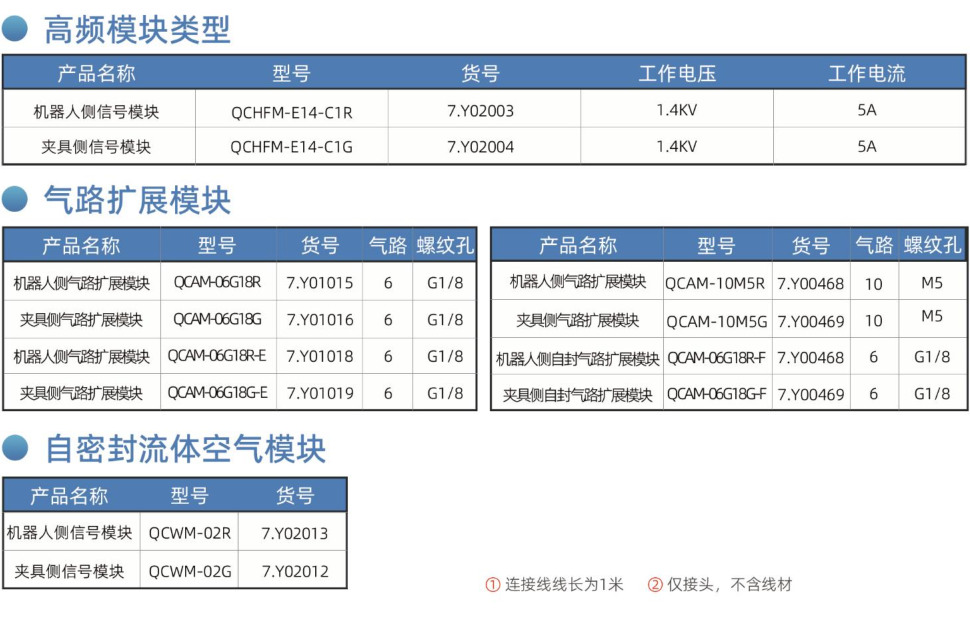Click 7.Y00469 in the QCAM-06G18G-F row
This screenshot has width=970, height=623.
tap(810, 395)
